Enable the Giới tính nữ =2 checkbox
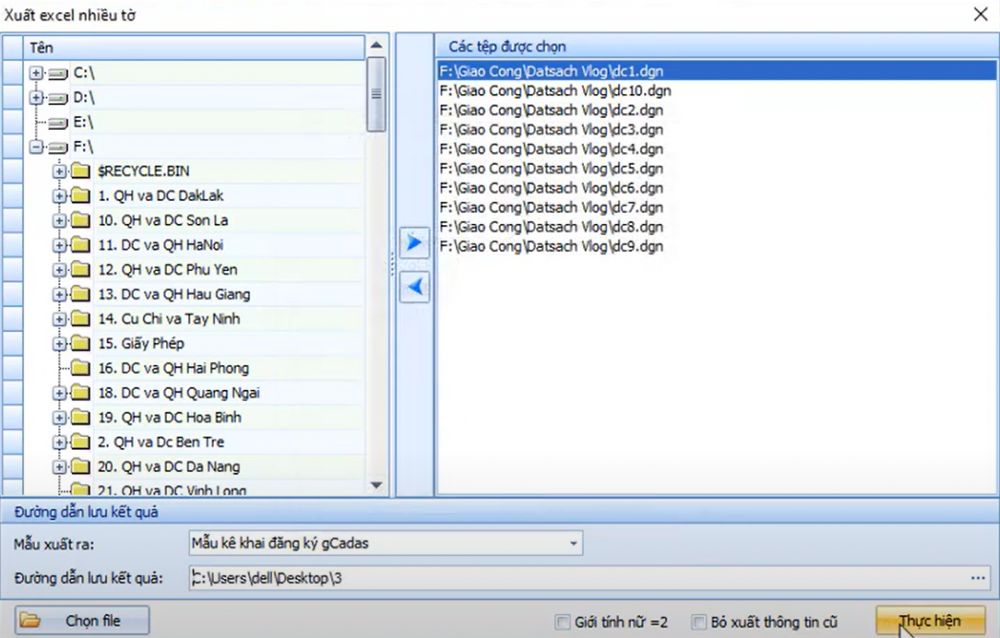The height and width of the screenshot is (638, 1000). coord(563,621)
